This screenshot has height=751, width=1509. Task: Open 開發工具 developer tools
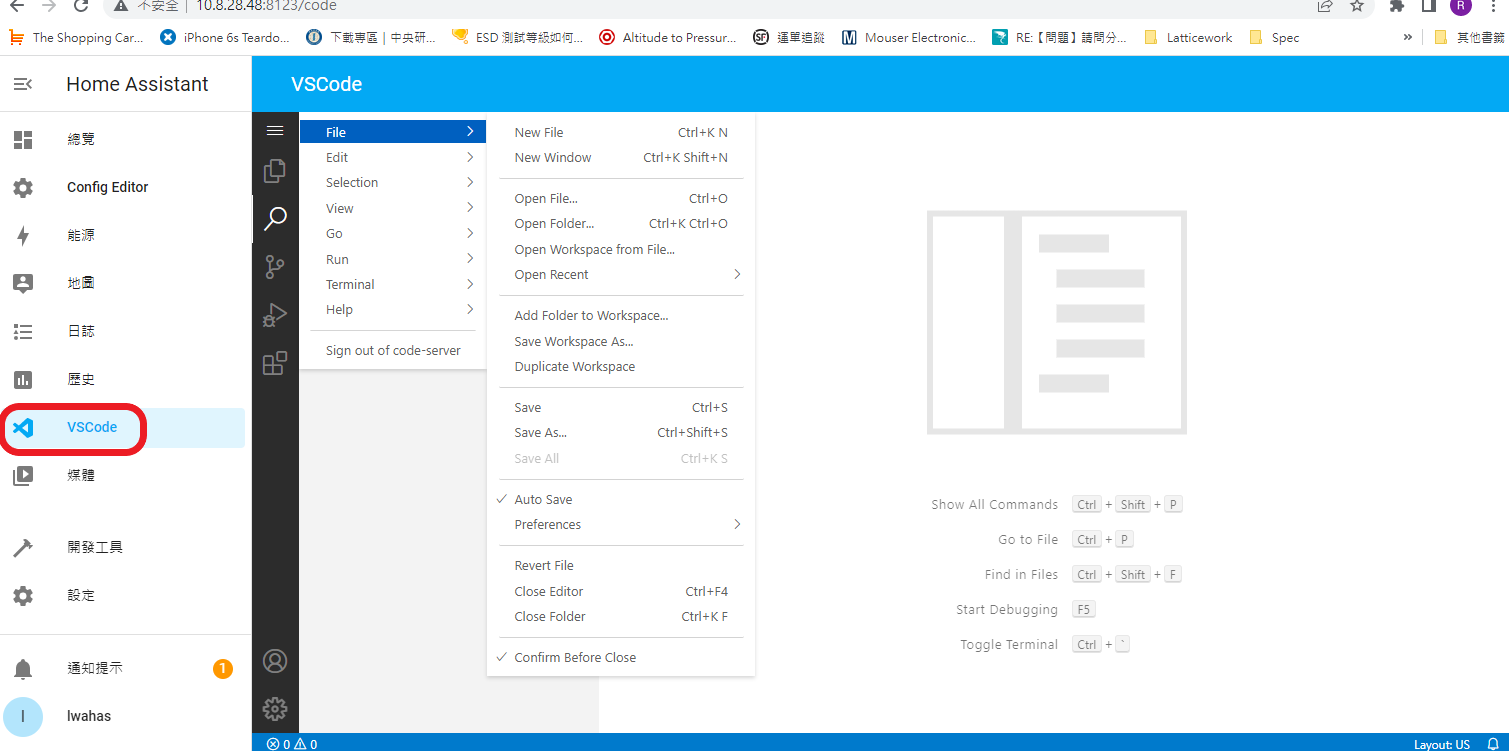pyautogui.click(x=125, y=547)
